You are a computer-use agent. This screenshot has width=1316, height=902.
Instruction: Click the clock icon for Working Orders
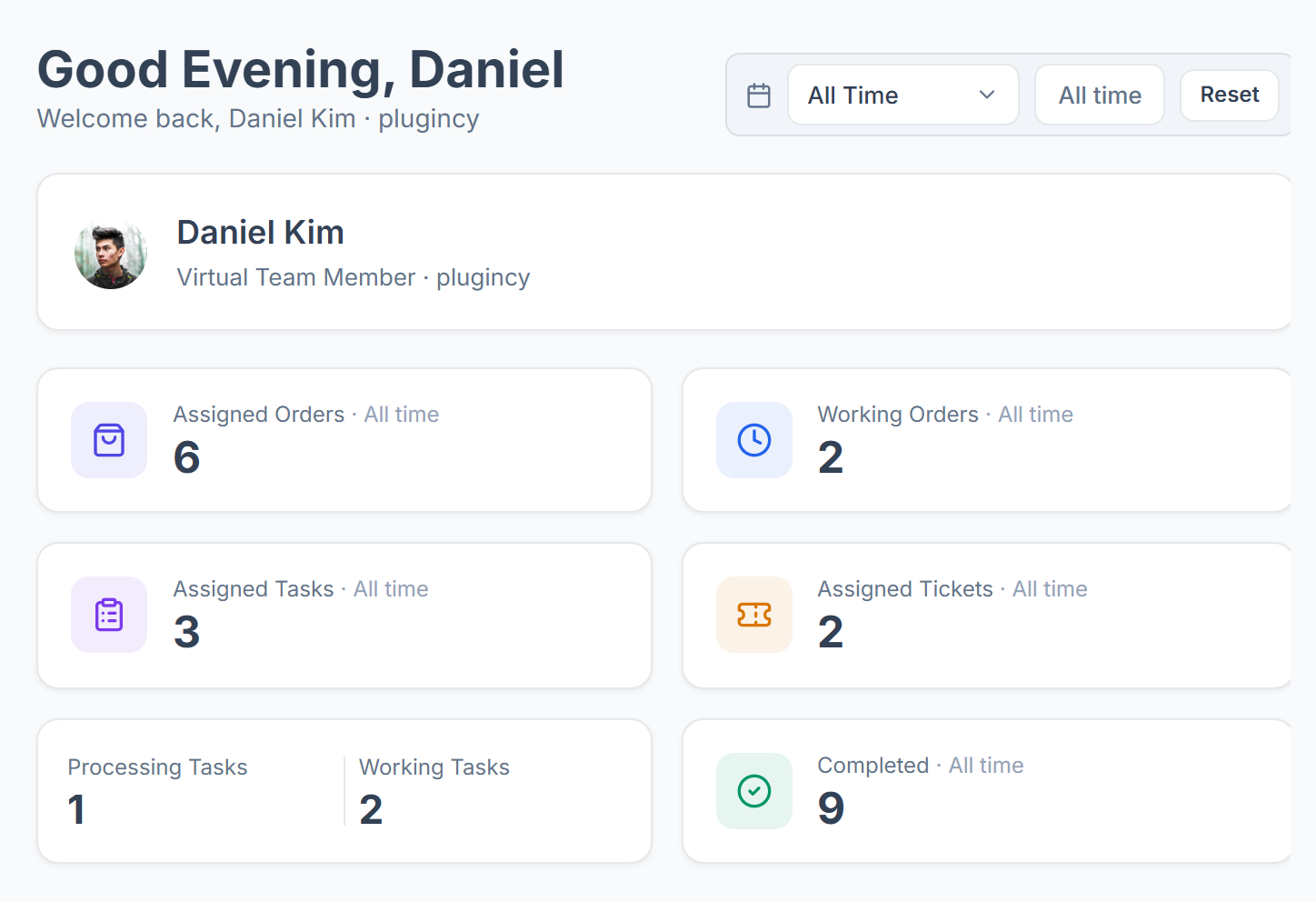pos(754,440)
